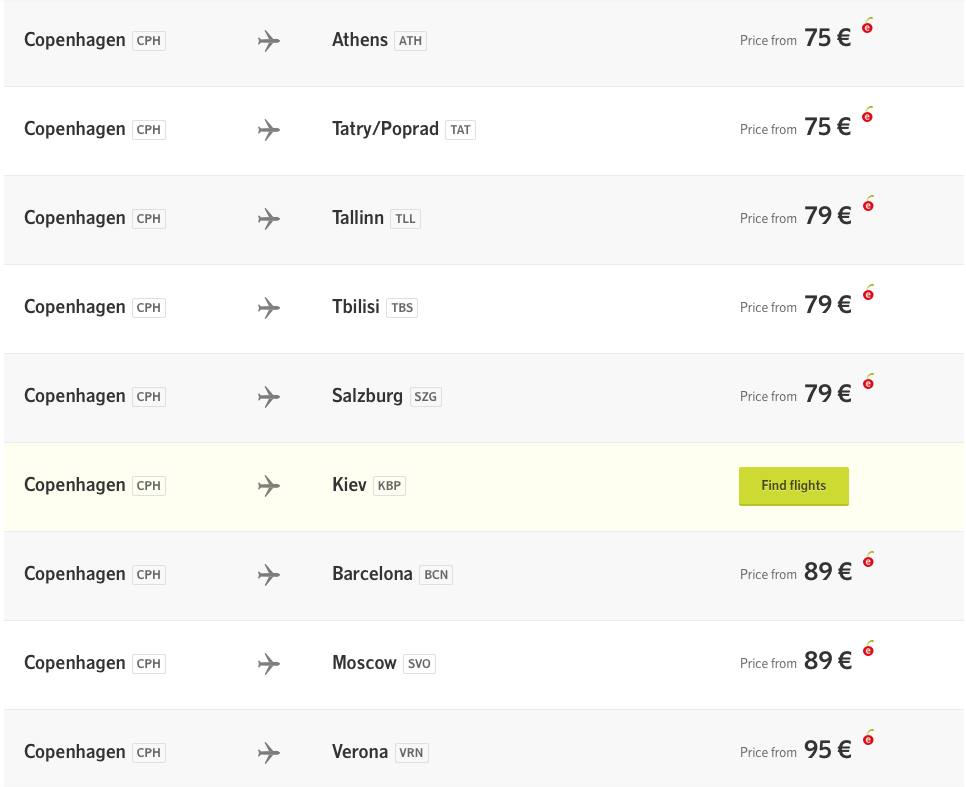Image resolution: width=966 pixels, height=787 pixels.
Task: Click the BCN airport code badge
Action: coord(436,575)
